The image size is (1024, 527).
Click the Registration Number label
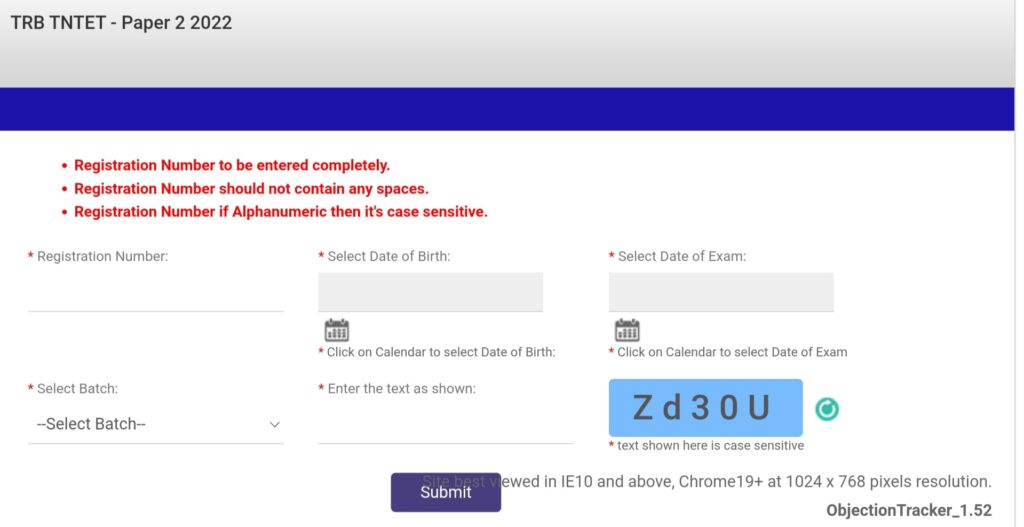(x=103, y=257)
